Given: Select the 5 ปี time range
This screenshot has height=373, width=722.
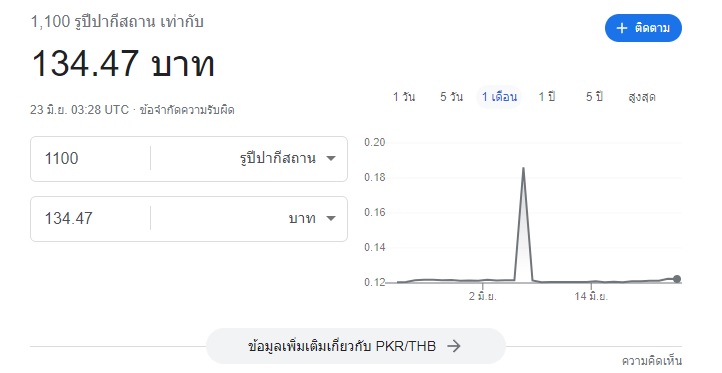Looking at the screenshot, I should [594, 97].
